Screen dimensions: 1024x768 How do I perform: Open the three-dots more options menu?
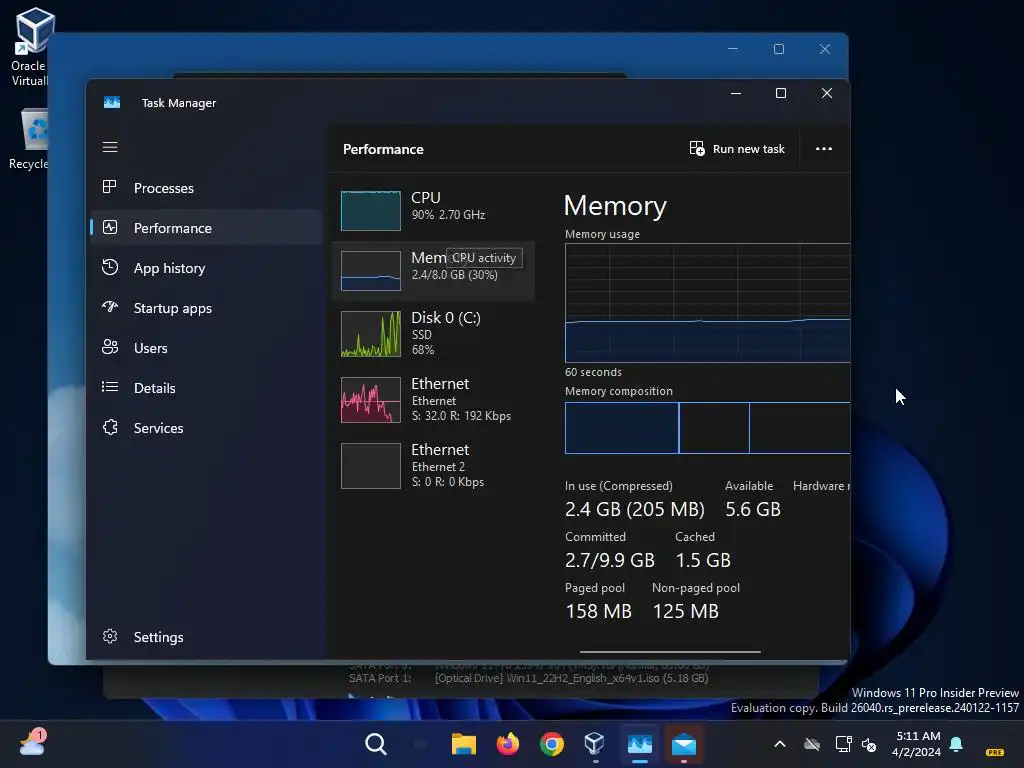click(824, 149)
